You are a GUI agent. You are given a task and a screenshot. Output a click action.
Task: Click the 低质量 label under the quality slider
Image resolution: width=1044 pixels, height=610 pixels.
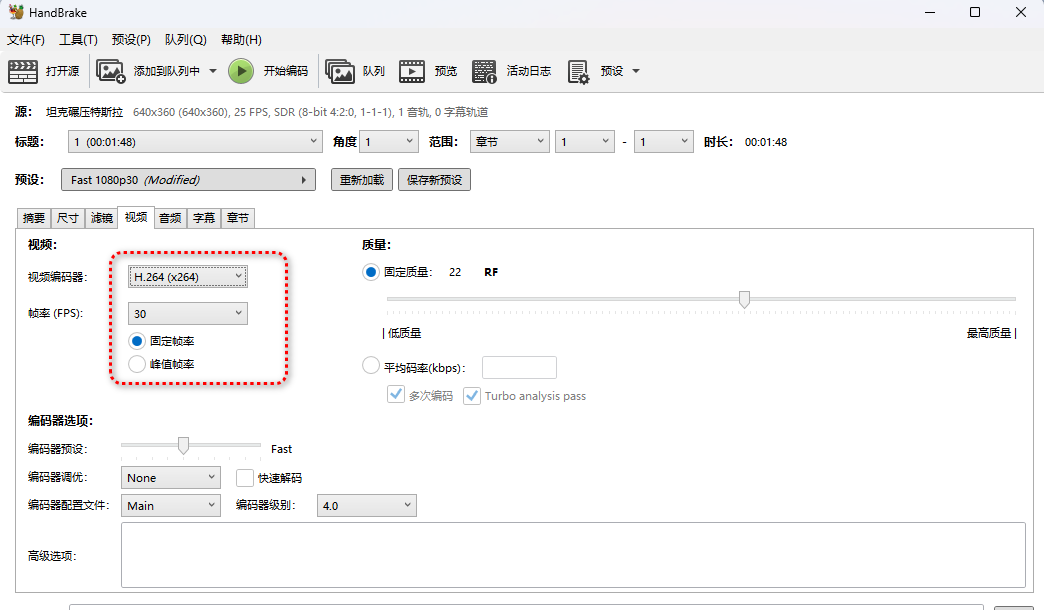(x=405, y=333)
